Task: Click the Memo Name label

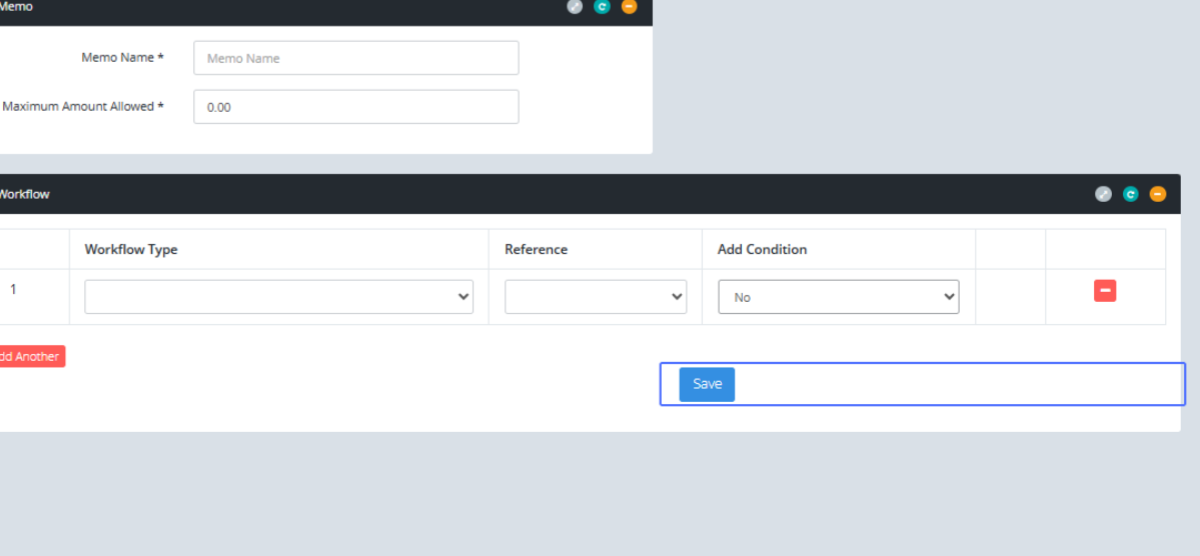Action: [x=122, y=58]
